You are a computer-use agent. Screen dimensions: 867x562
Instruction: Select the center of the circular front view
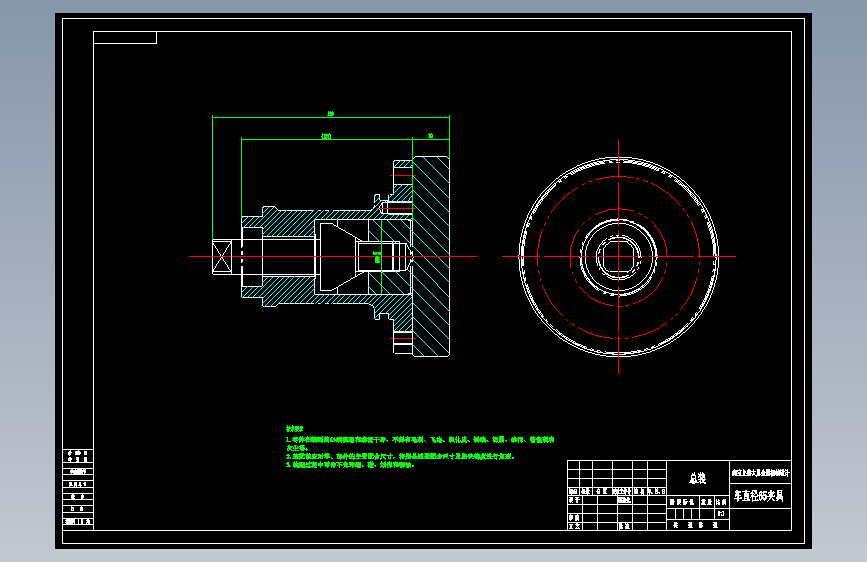[x=618, y=257]
